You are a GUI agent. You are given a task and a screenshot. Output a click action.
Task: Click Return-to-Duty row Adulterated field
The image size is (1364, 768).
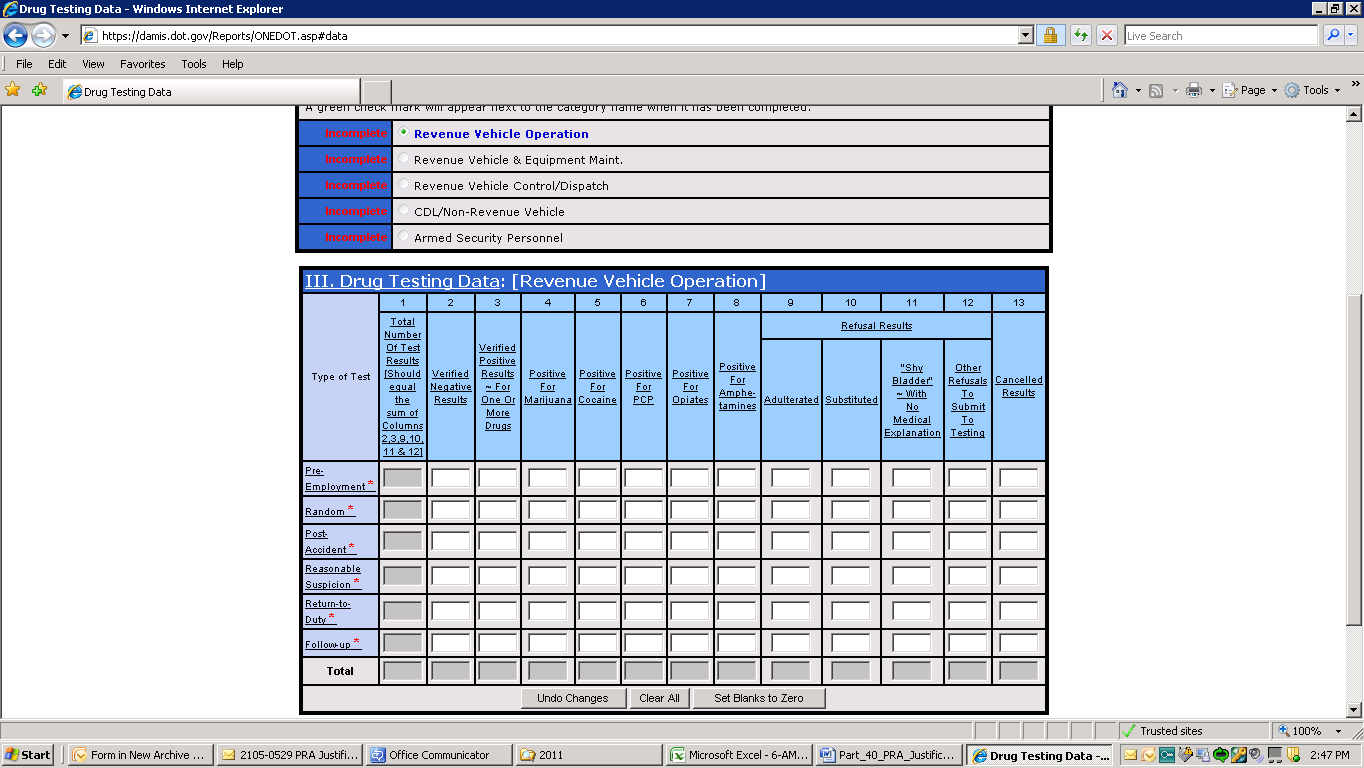791,611
